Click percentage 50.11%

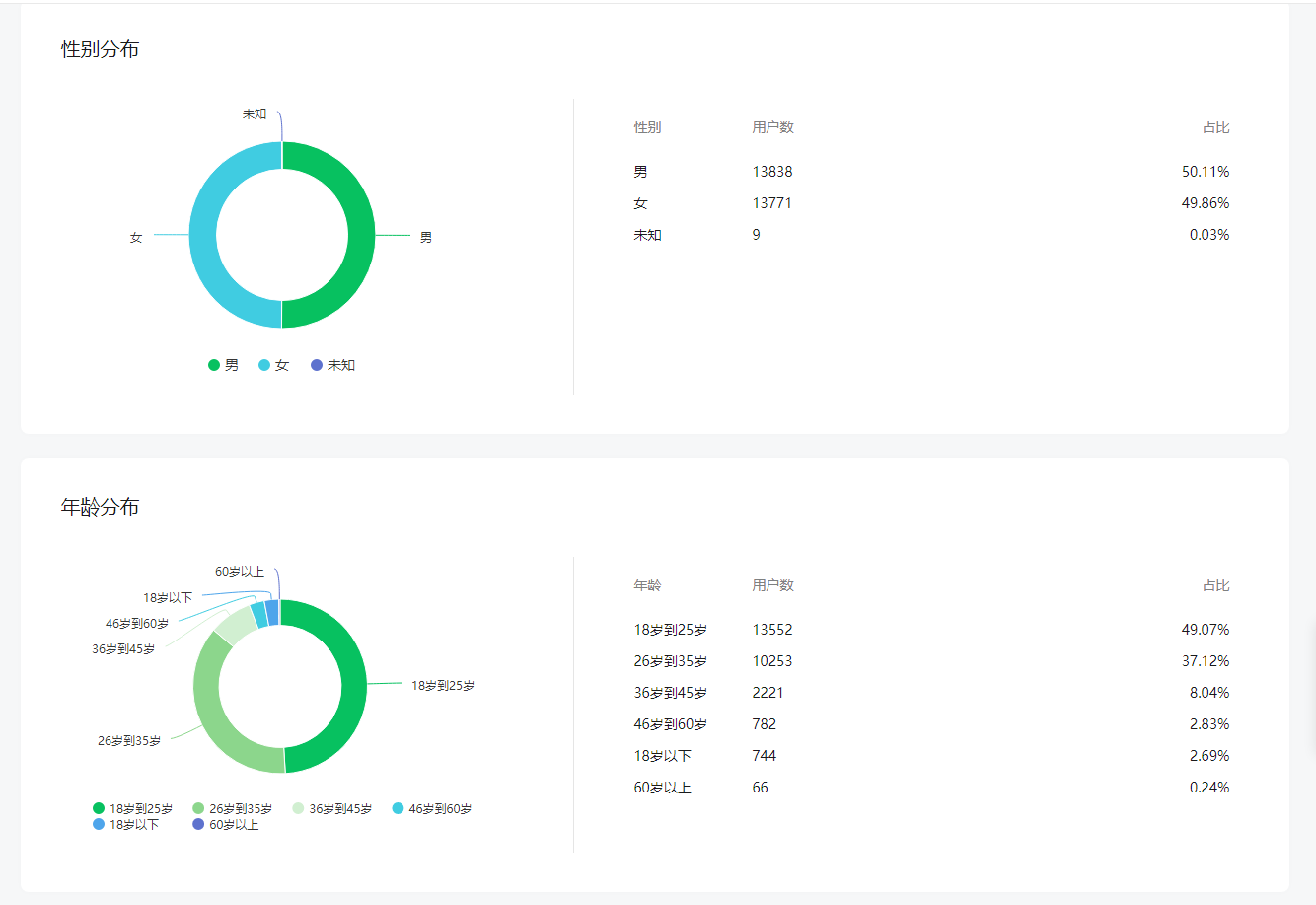(1206, 172)
